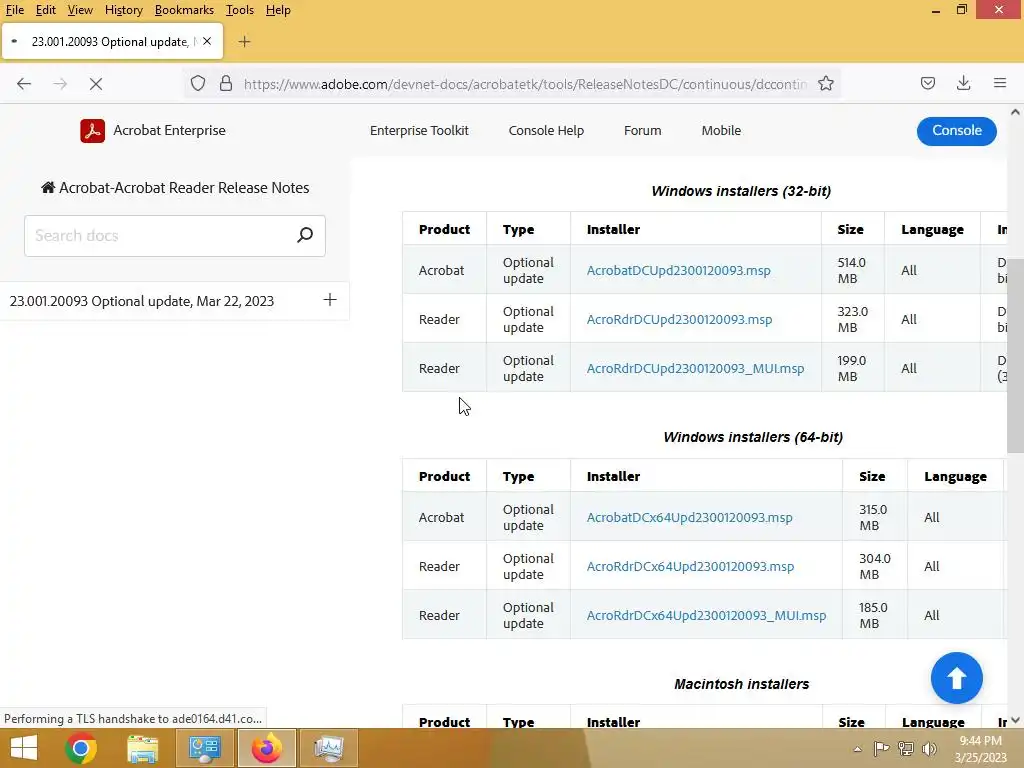Open the Windows Start menu
The width and height of the screenshot is (1024, 768).
coord(24,748)
